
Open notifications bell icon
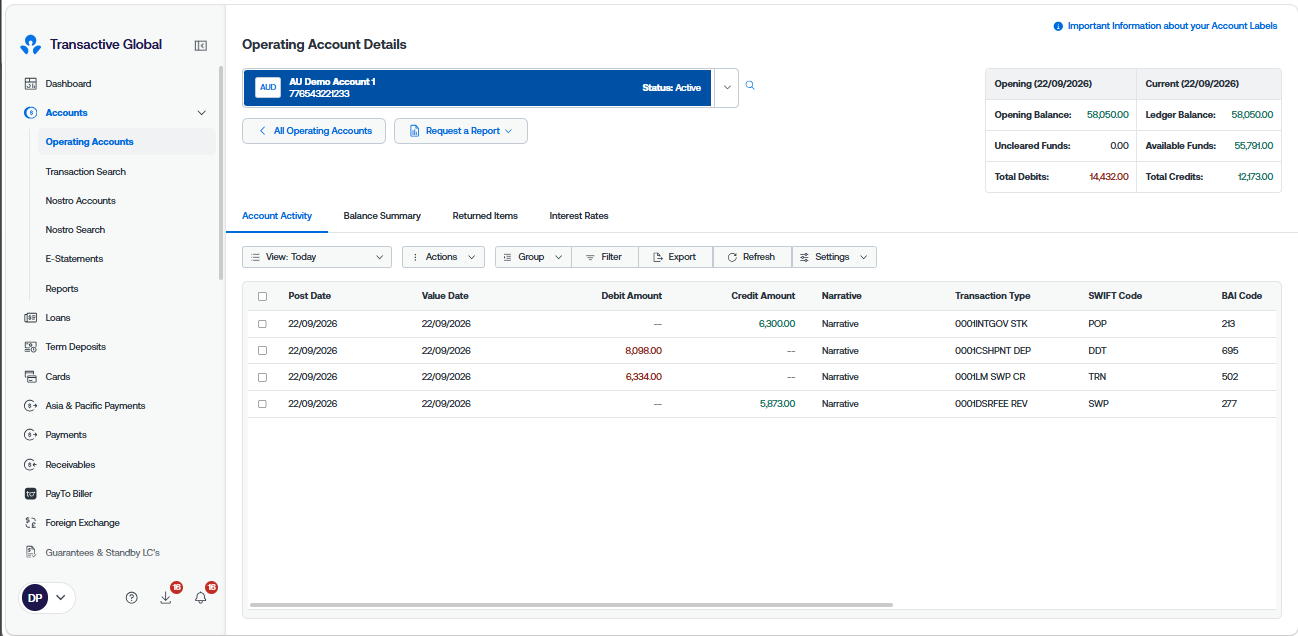[x=201, y=598]
